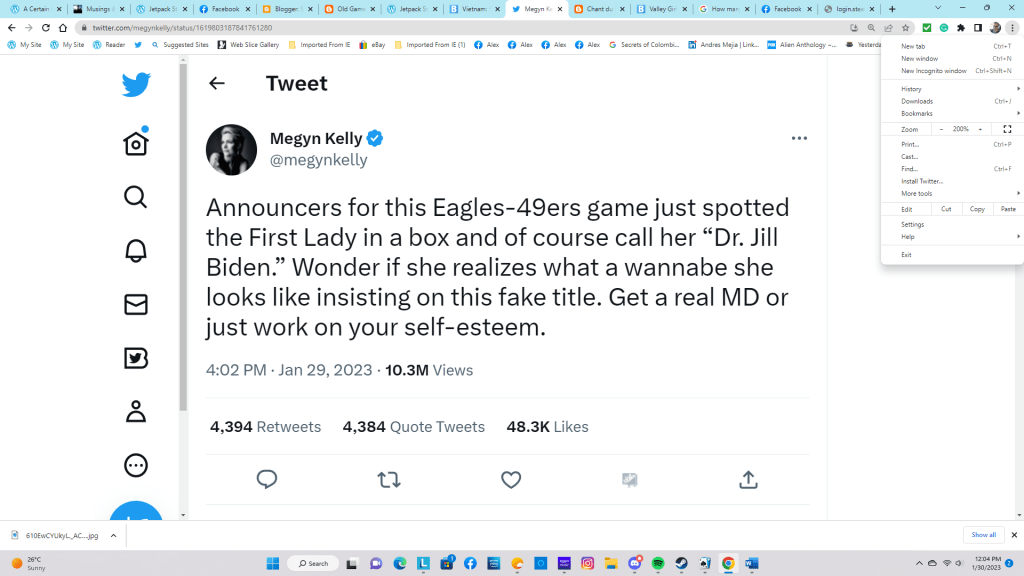Click Show all downloads button

pyautogui.click(x=983, y=535)
